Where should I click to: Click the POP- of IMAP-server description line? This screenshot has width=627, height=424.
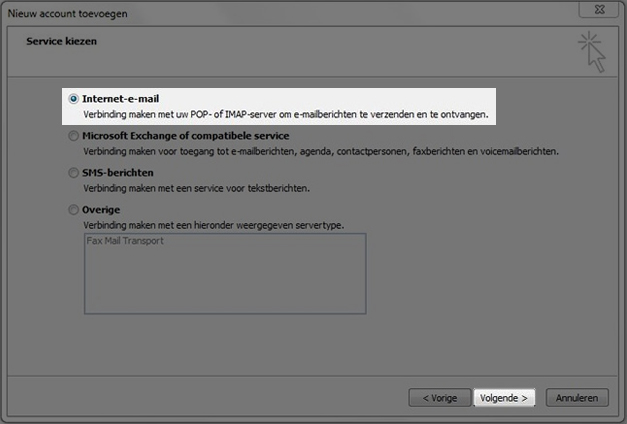pyautogui.click(x=286, y=114)
